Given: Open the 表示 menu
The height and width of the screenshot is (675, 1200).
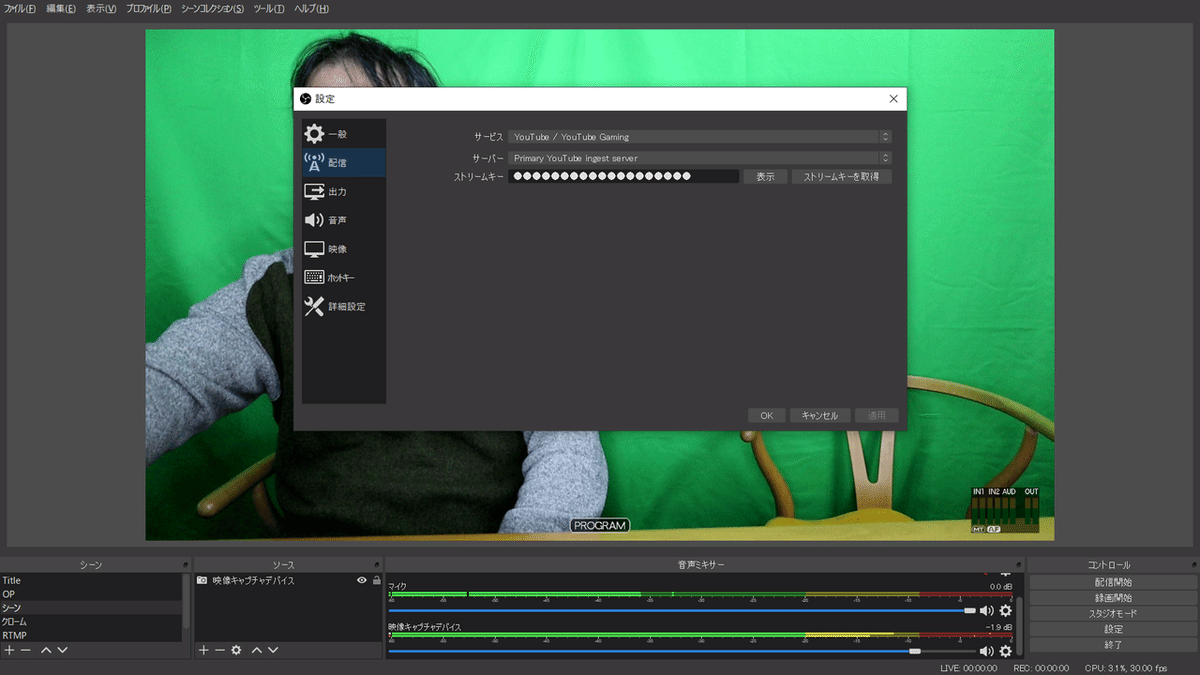Looking at the screenshot, I should 101,9.
